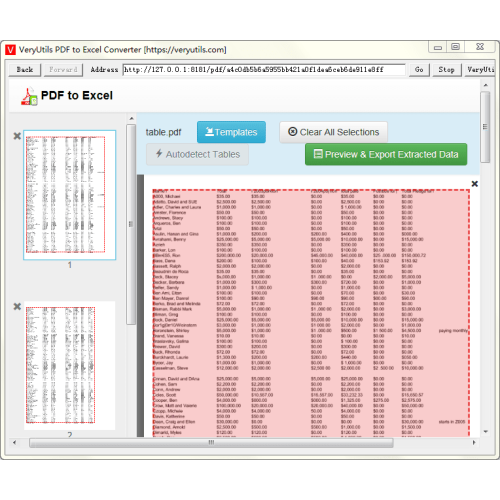Click the PDF to Excel heading
Screen dimensions: 500x500
(77, 95)
